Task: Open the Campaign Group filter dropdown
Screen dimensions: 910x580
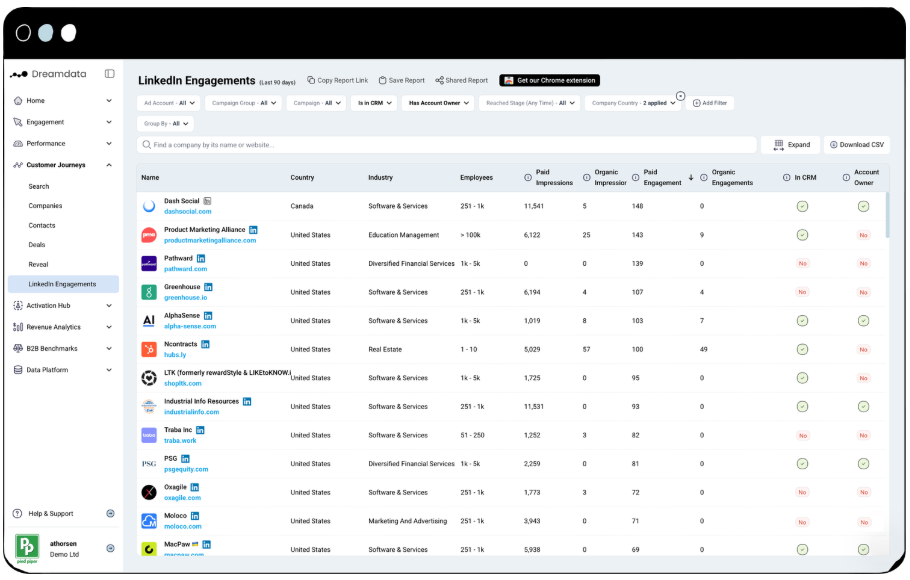Action: [243, 103]
